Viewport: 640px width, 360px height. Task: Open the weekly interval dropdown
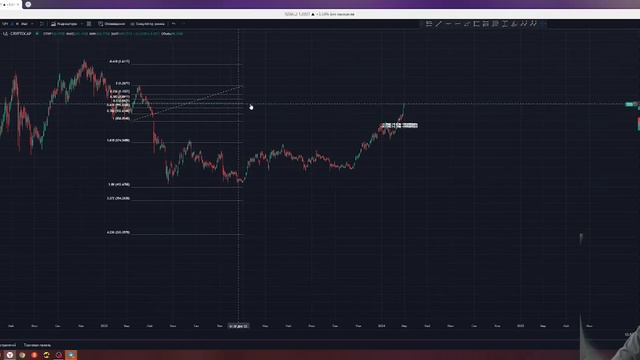pyautogui.click(x=24, y=24)
